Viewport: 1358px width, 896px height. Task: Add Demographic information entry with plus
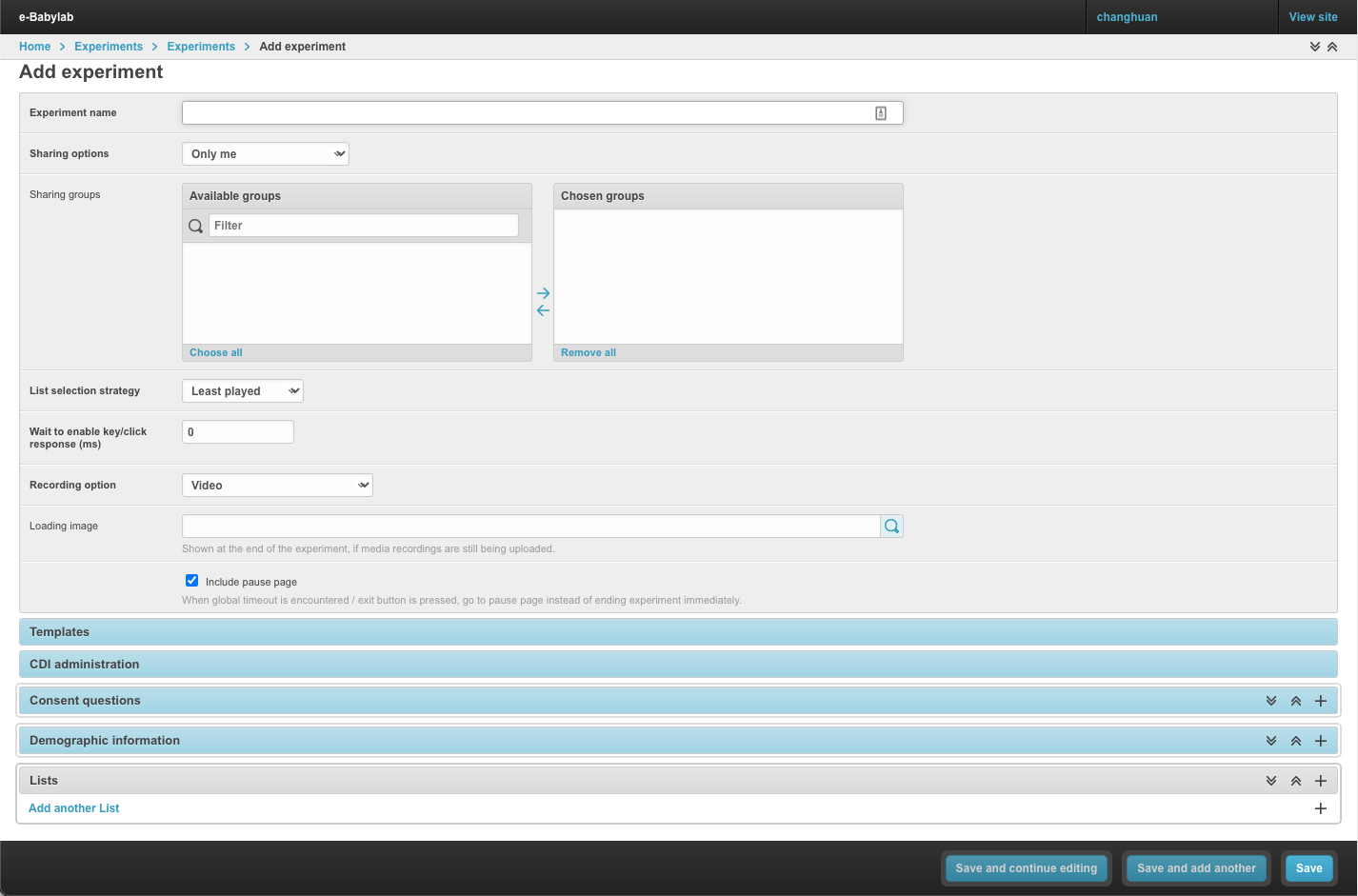point(1321,741)
